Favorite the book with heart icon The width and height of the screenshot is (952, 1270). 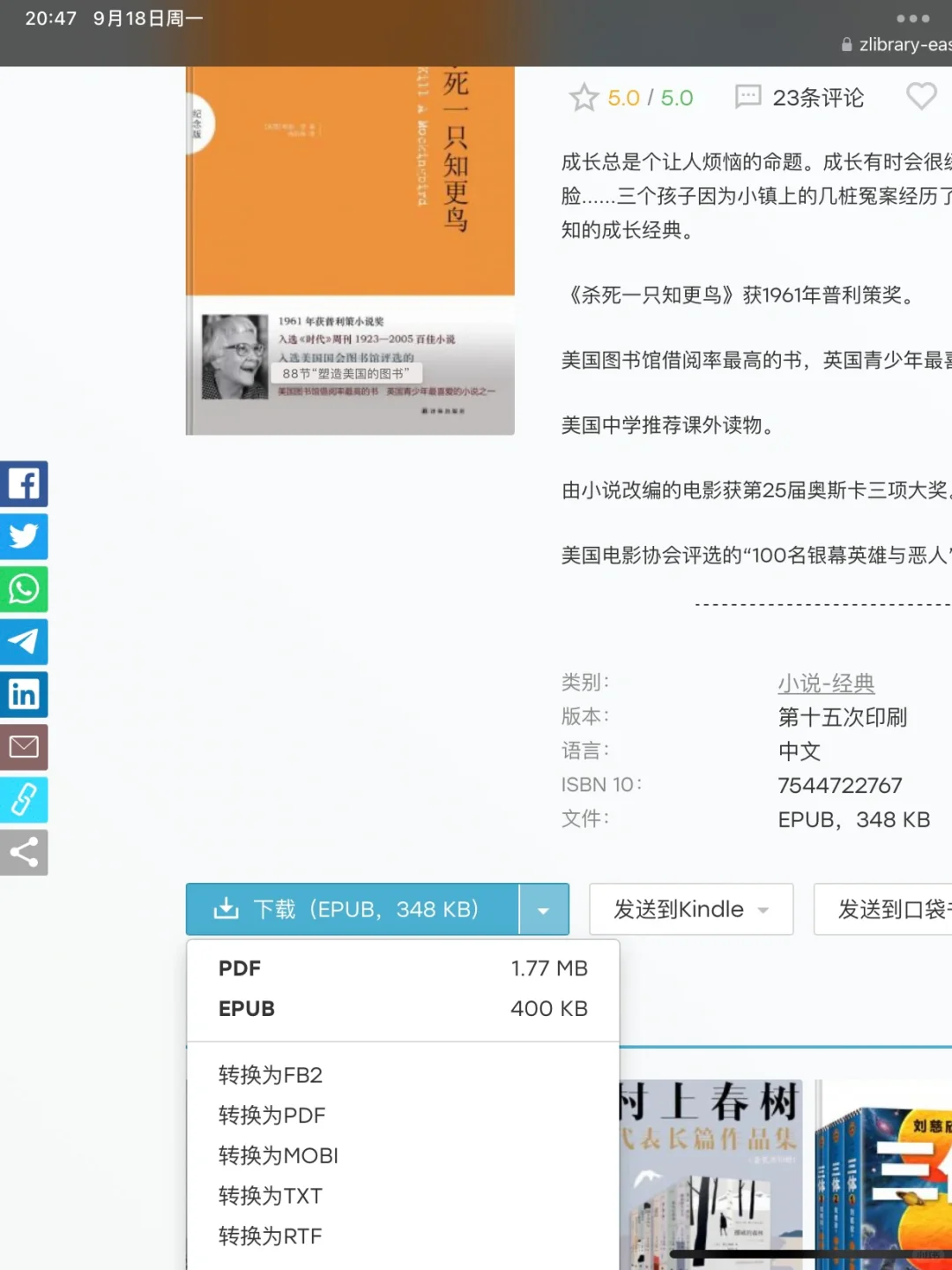coord(921,95)
